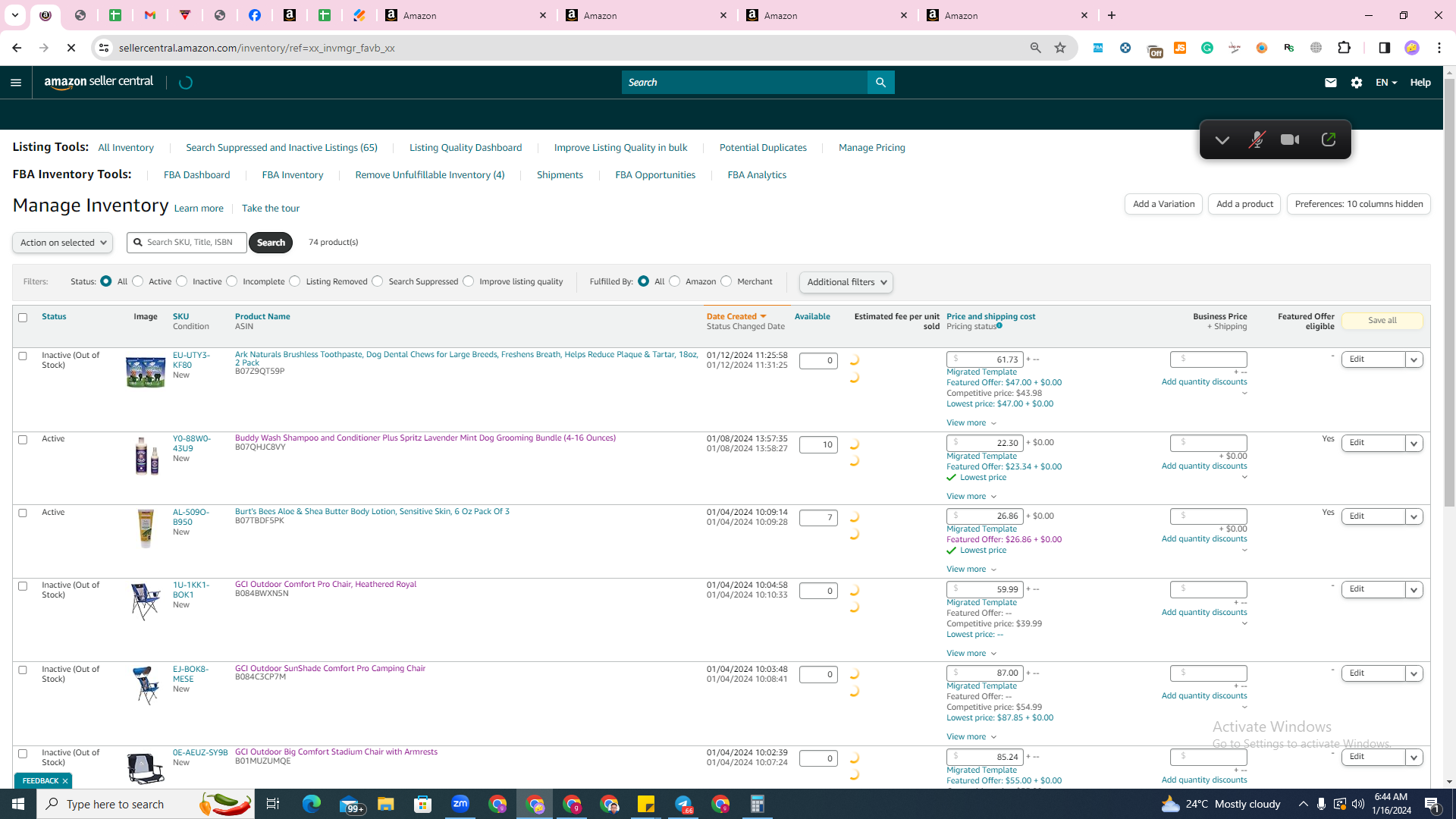Go to All Inventory listing tool
Viewport: 1456px width, 819px height.
point(126,148)
